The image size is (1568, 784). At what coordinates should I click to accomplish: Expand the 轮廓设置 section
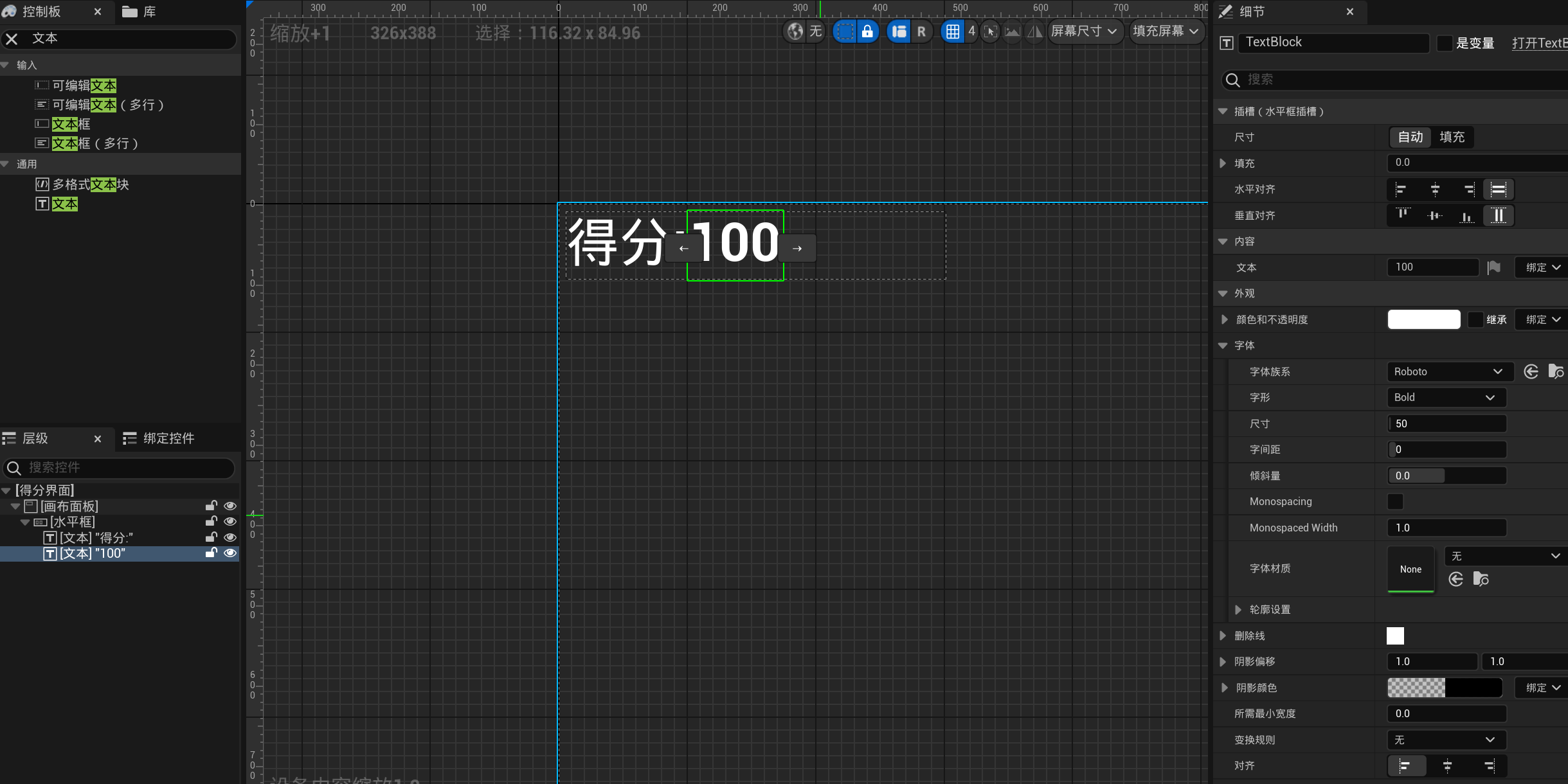[1238, 609]
